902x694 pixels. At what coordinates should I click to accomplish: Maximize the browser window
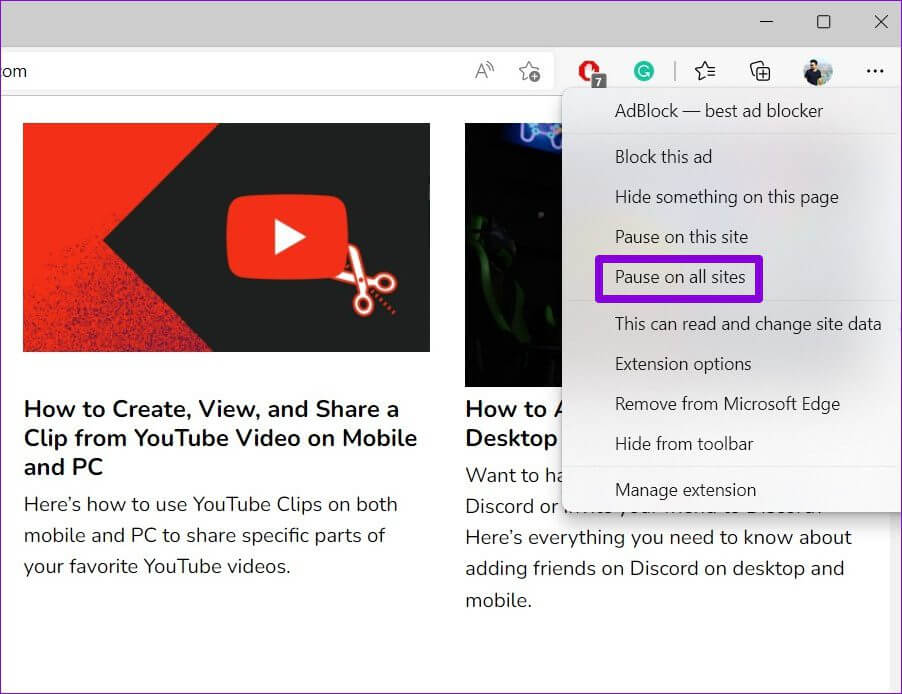pyautogui.click(x=823, y=22)
